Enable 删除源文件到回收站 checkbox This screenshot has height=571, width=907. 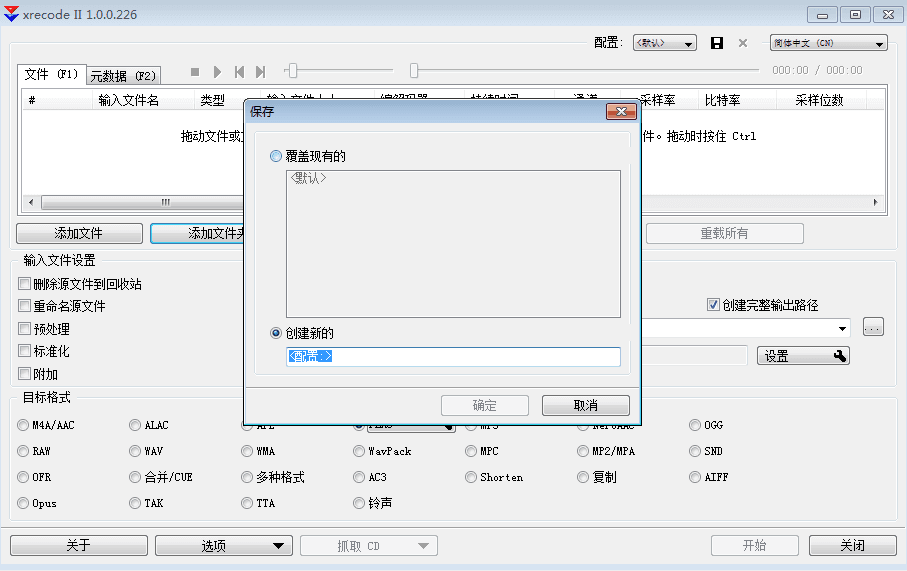(x=25, y=284)
